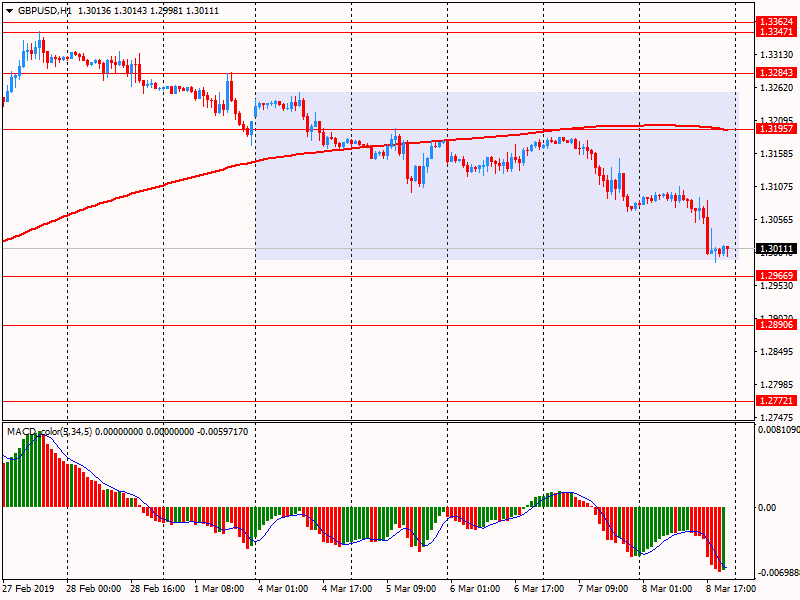Click the 27 Feb 2019 time axis label
The image size is (800, 600).
[x=28, y=588]
